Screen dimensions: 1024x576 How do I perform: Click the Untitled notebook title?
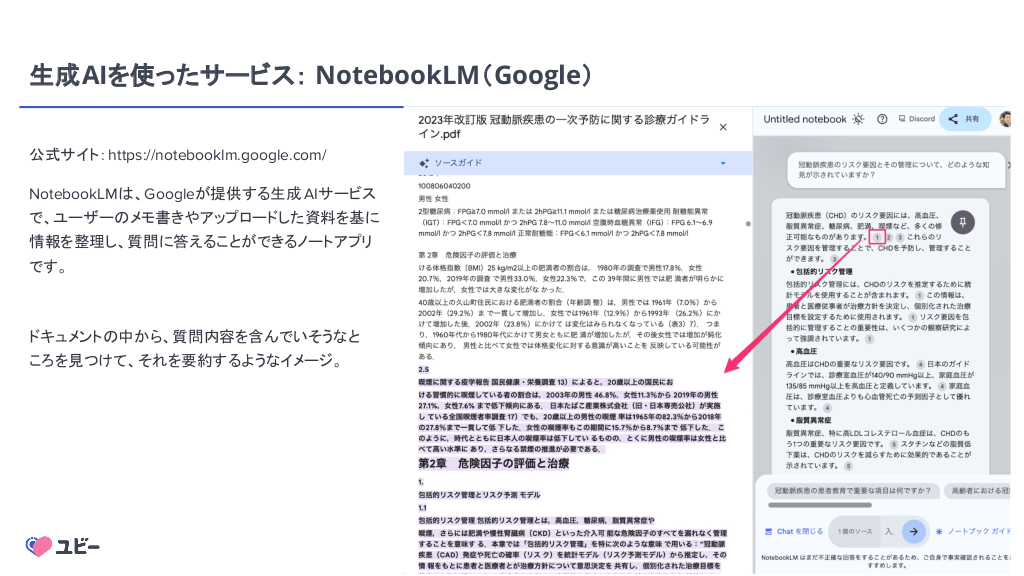(x=804, y=119)
